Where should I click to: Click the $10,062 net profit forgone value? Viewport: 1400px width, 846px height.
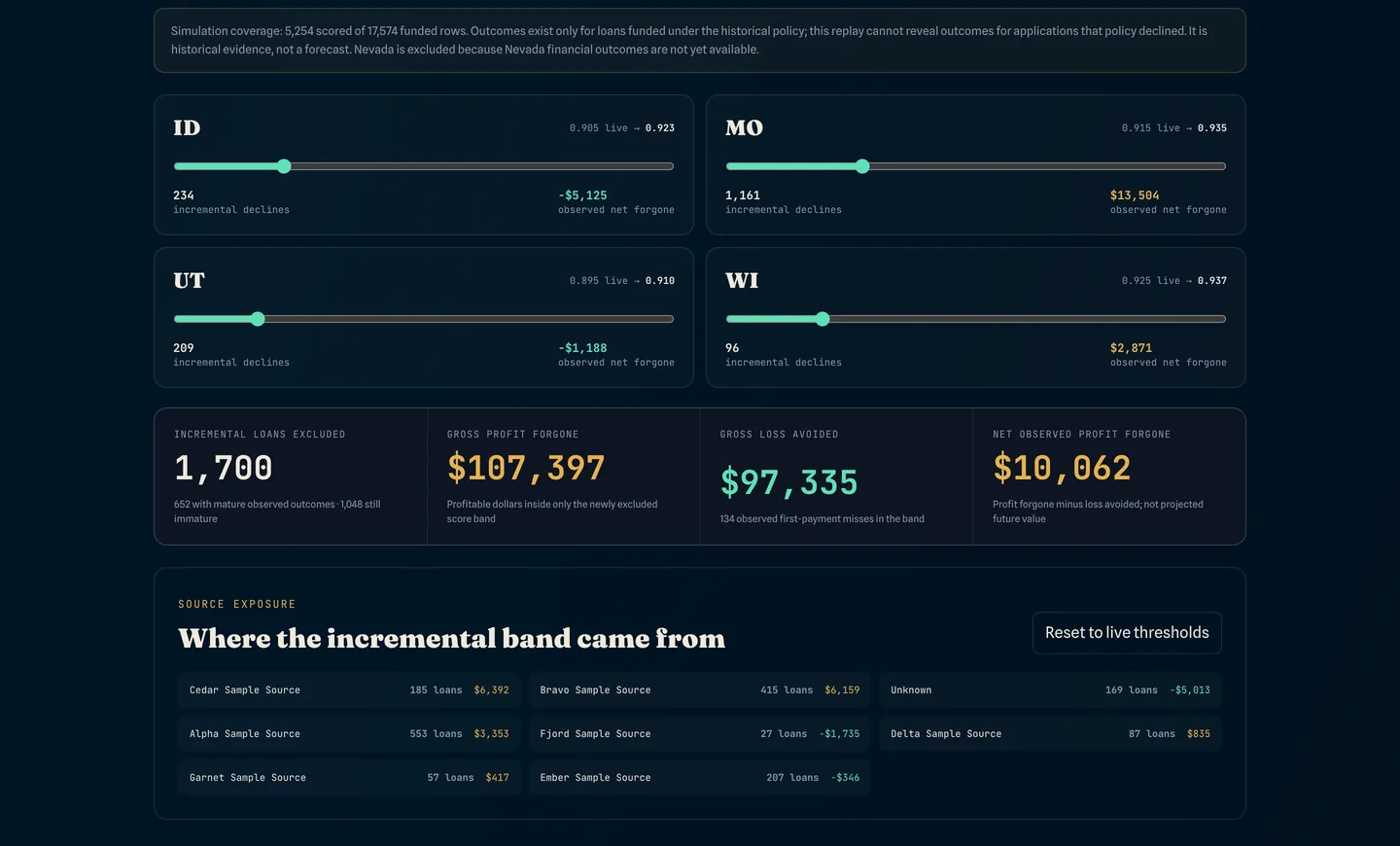[x=1062, y=469]
